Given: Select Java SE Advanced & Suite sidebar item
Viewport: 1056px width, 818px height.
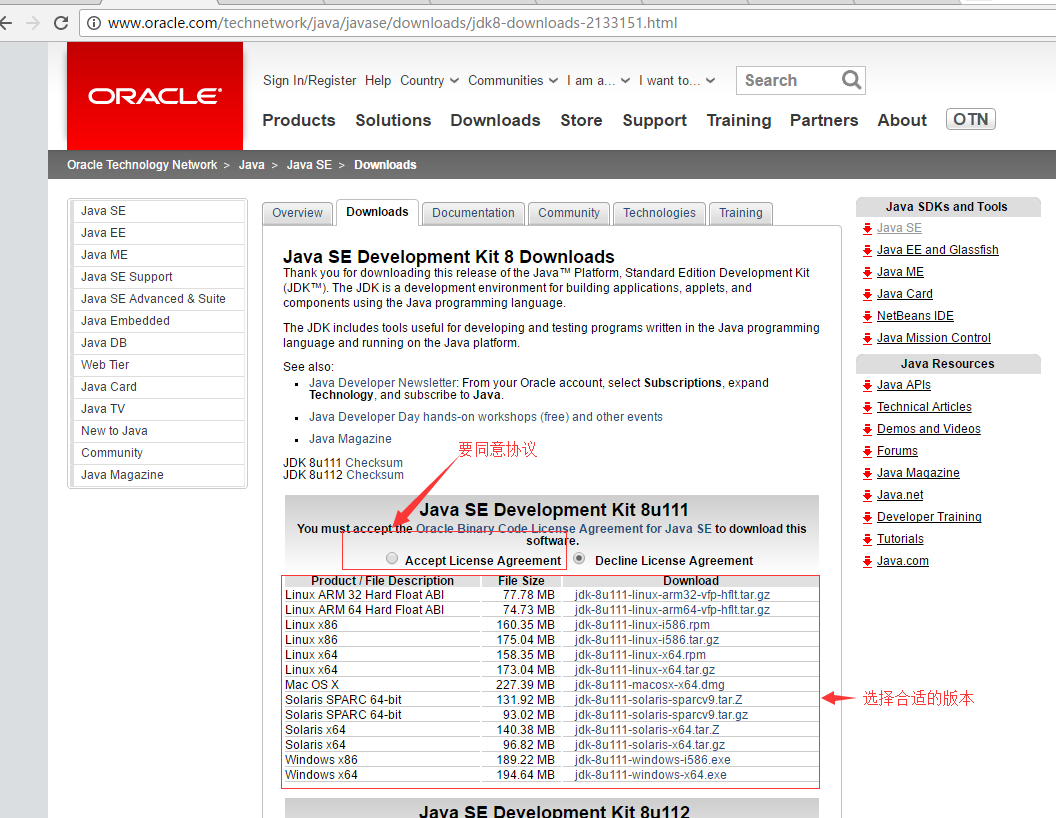Looking at the screenshot, I should (158, 299).
